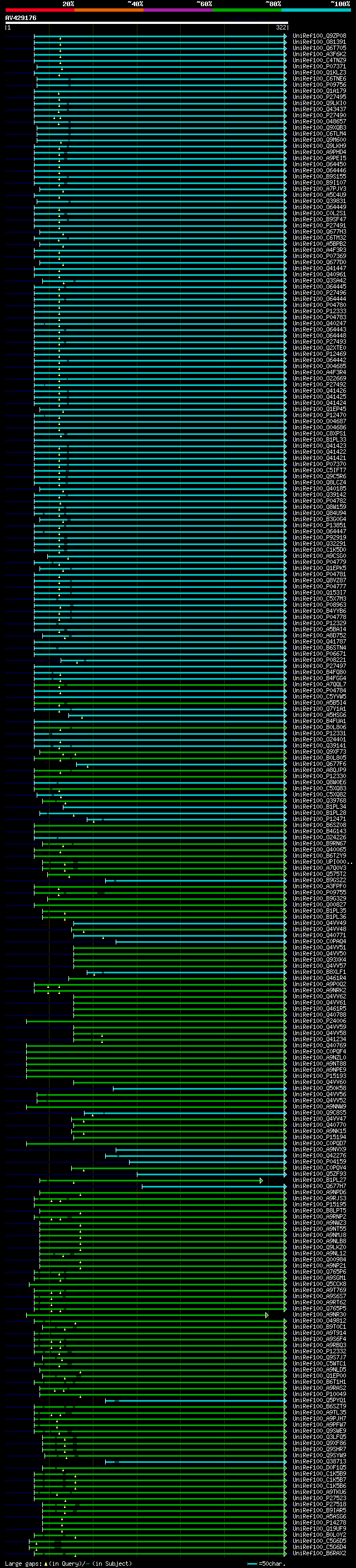The width and height of the screenshot is (356, 1568).
Task: Select UniRef100_B9GSZ2 hit label
Action: (x=319, y=880)
